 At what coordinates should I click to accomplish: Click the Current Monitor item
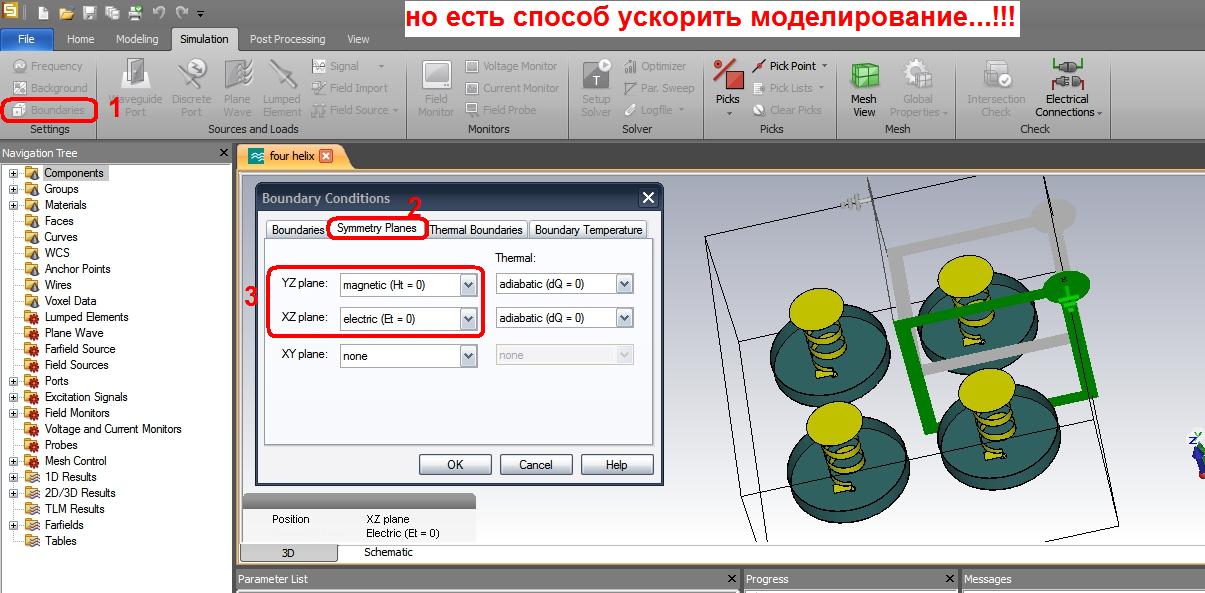click(512, 88)
